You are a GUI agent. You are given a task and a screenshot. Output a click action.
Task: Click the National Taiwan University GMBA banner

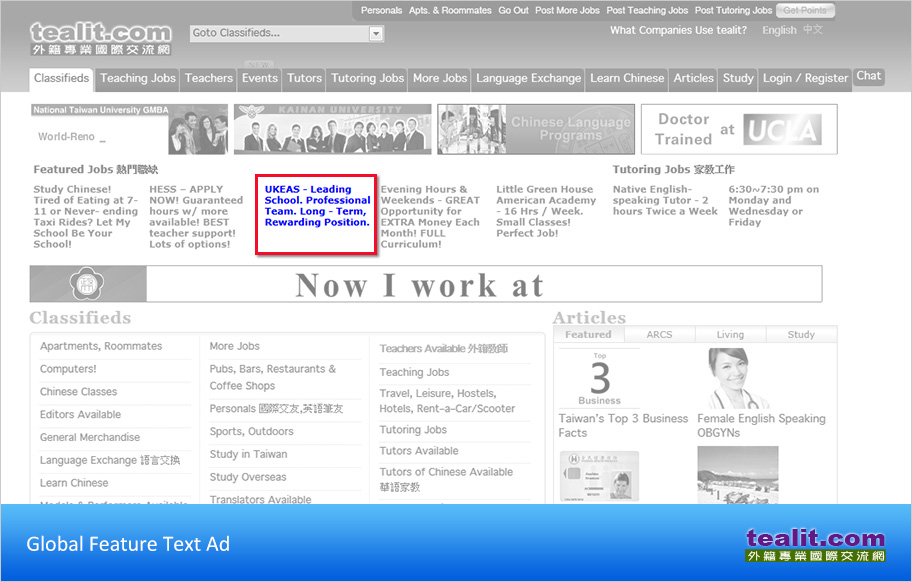coord(129,129)
